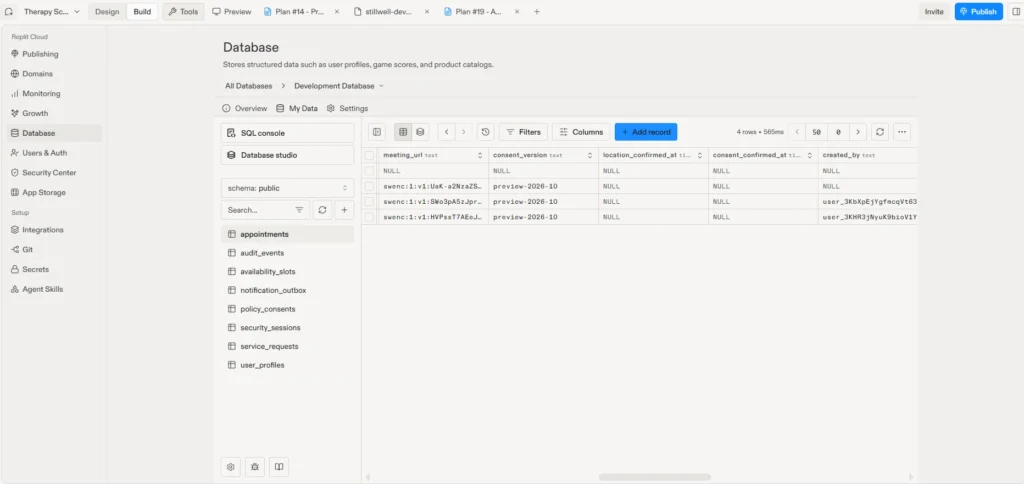Switch to Plan #14 tab

coord(297,12)
